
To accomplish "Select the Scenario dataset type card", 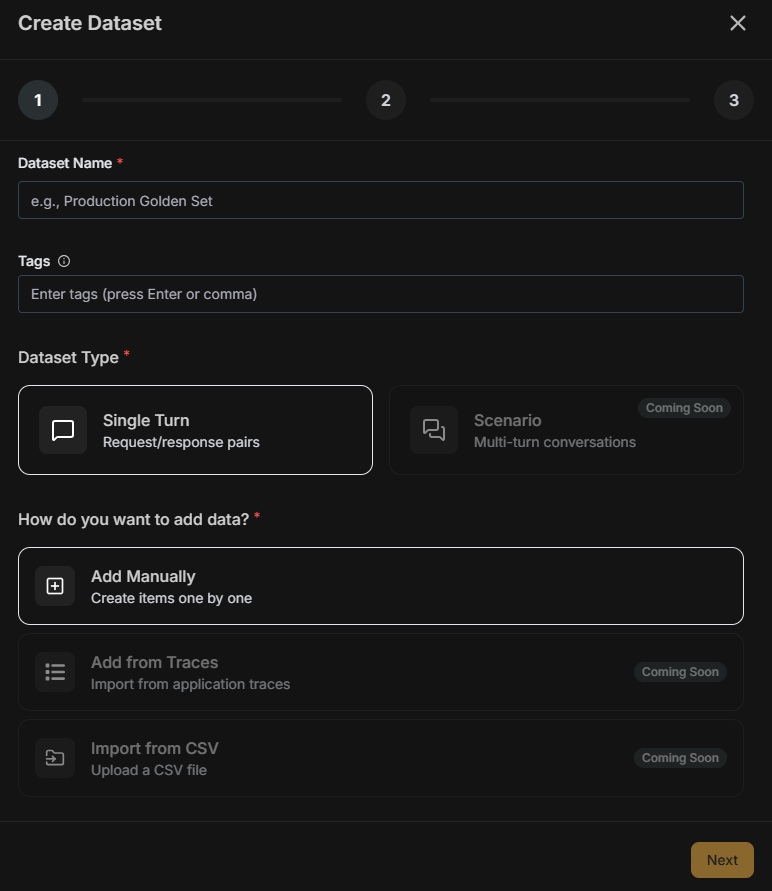I will click(566, 429).
